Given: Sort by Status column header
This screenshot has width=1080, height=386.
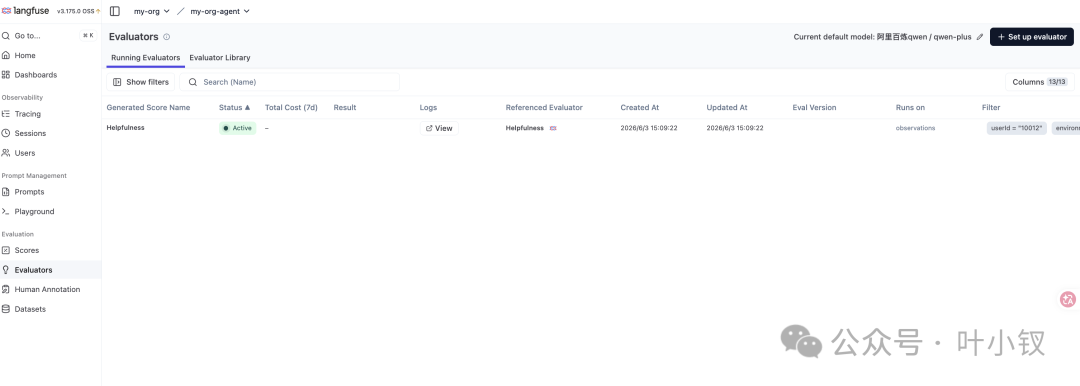Looking at the screenshot, I should pyautogui.click(x=234, y=108).
